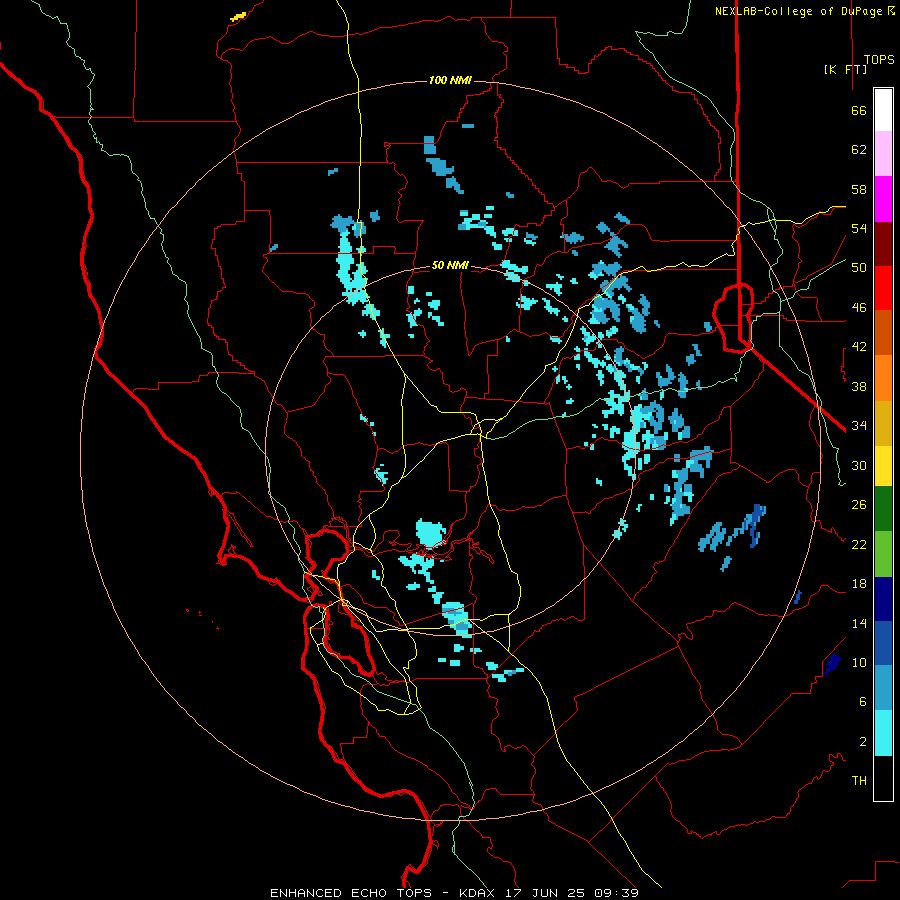
Task: Click the legend value "22"
Action: [859, 545]
